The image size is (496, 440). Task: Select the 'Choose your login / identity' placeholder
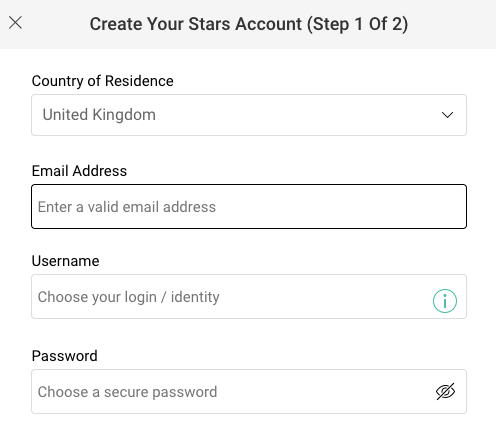tap(128, 297)
